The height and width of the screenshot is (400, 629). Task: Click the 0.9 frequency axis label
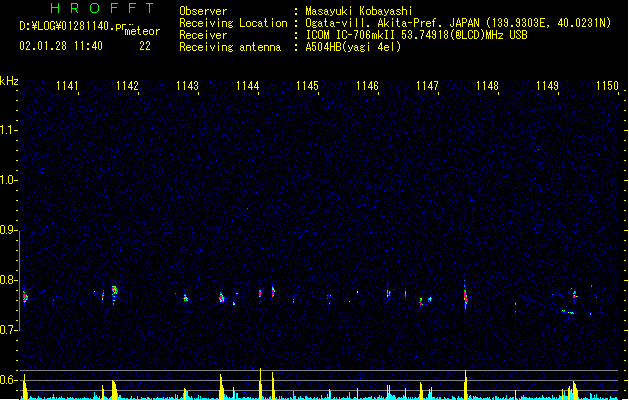click(x=8, y=230)
